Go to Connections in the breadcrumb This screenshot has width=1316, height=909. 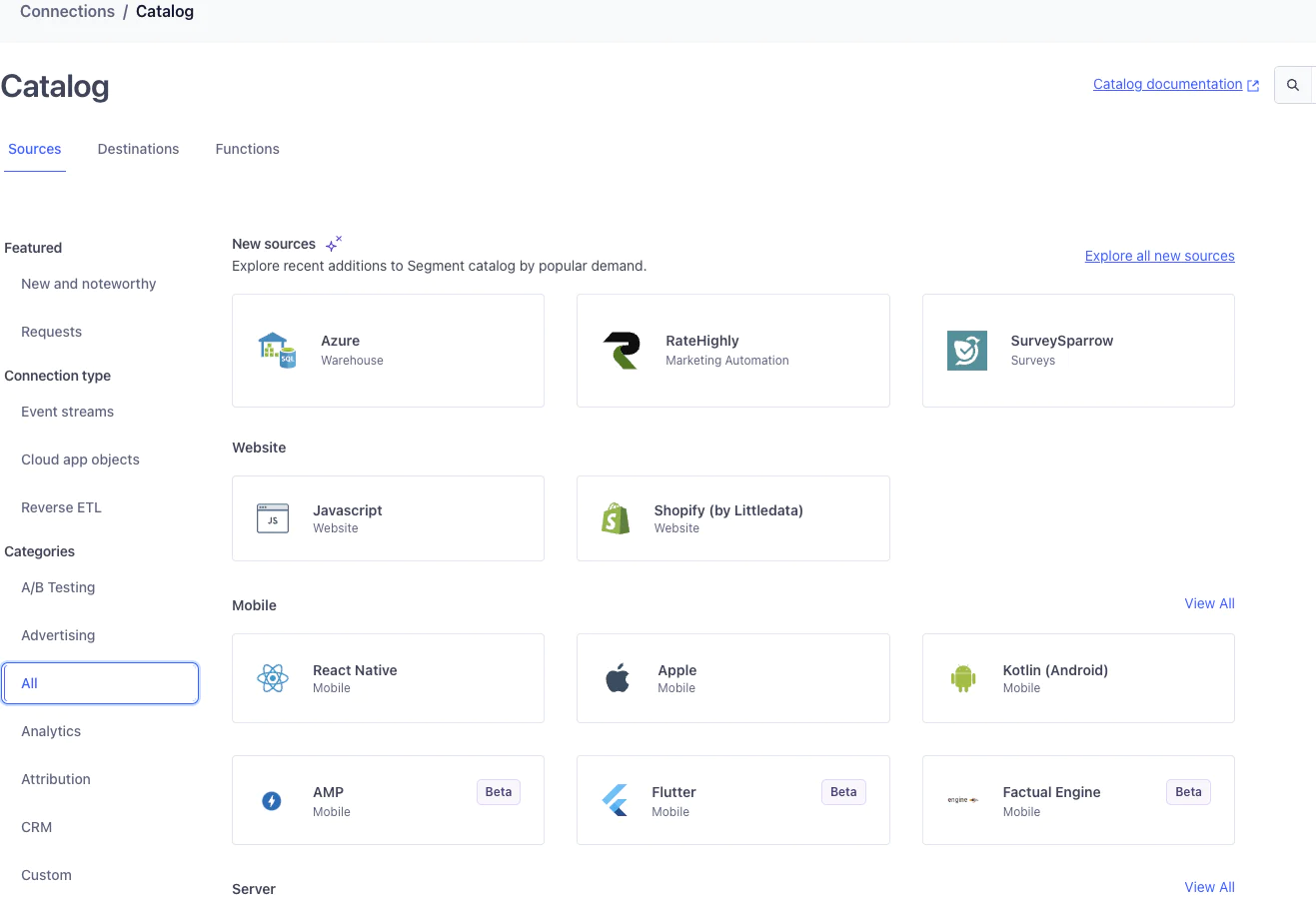[x=67, y=12]
